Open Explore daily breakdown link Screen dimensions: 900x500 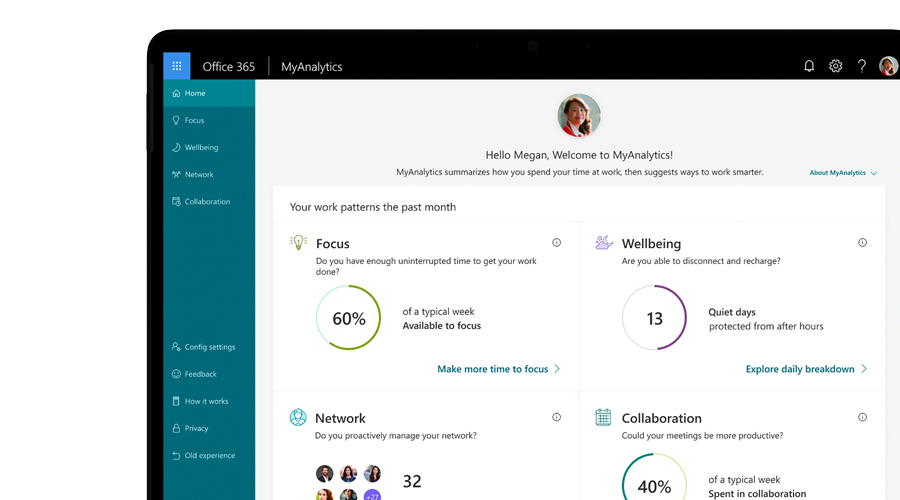coord(800,369)
